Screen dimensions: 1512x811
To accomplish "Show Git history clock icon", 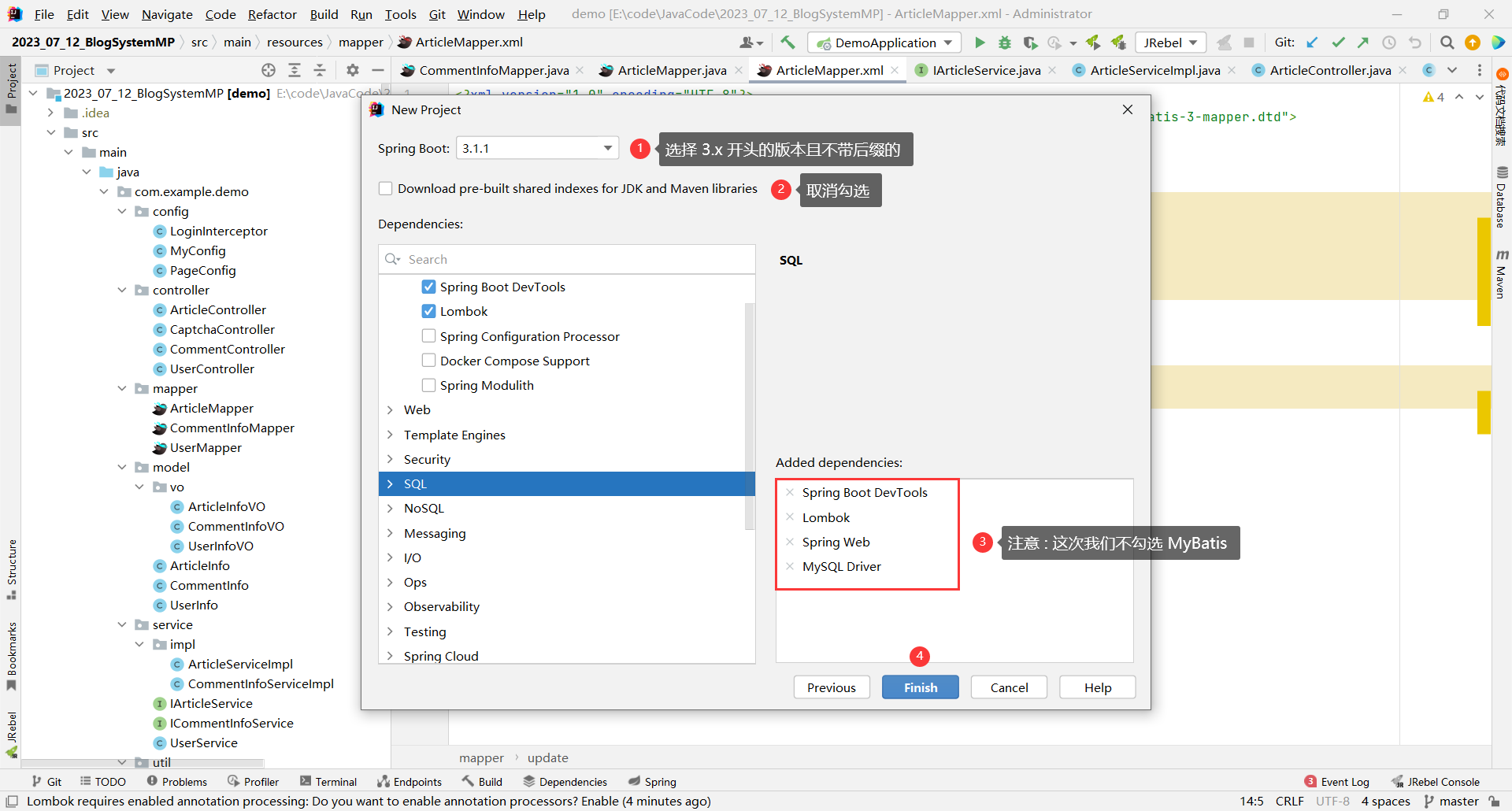I will coord(1389,43).
